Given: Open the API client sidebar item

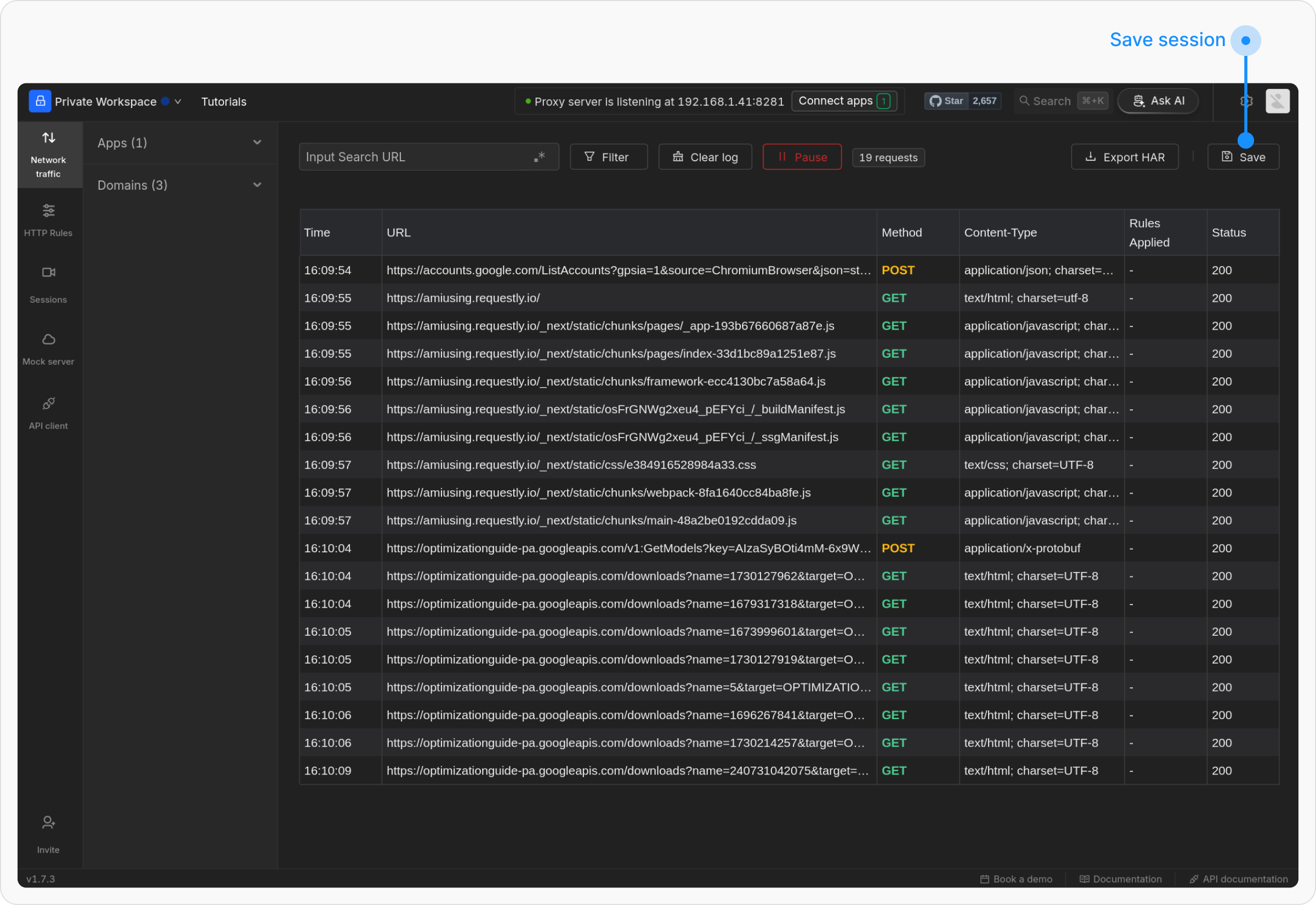Looking at the screenshot, I should point(48,413).
